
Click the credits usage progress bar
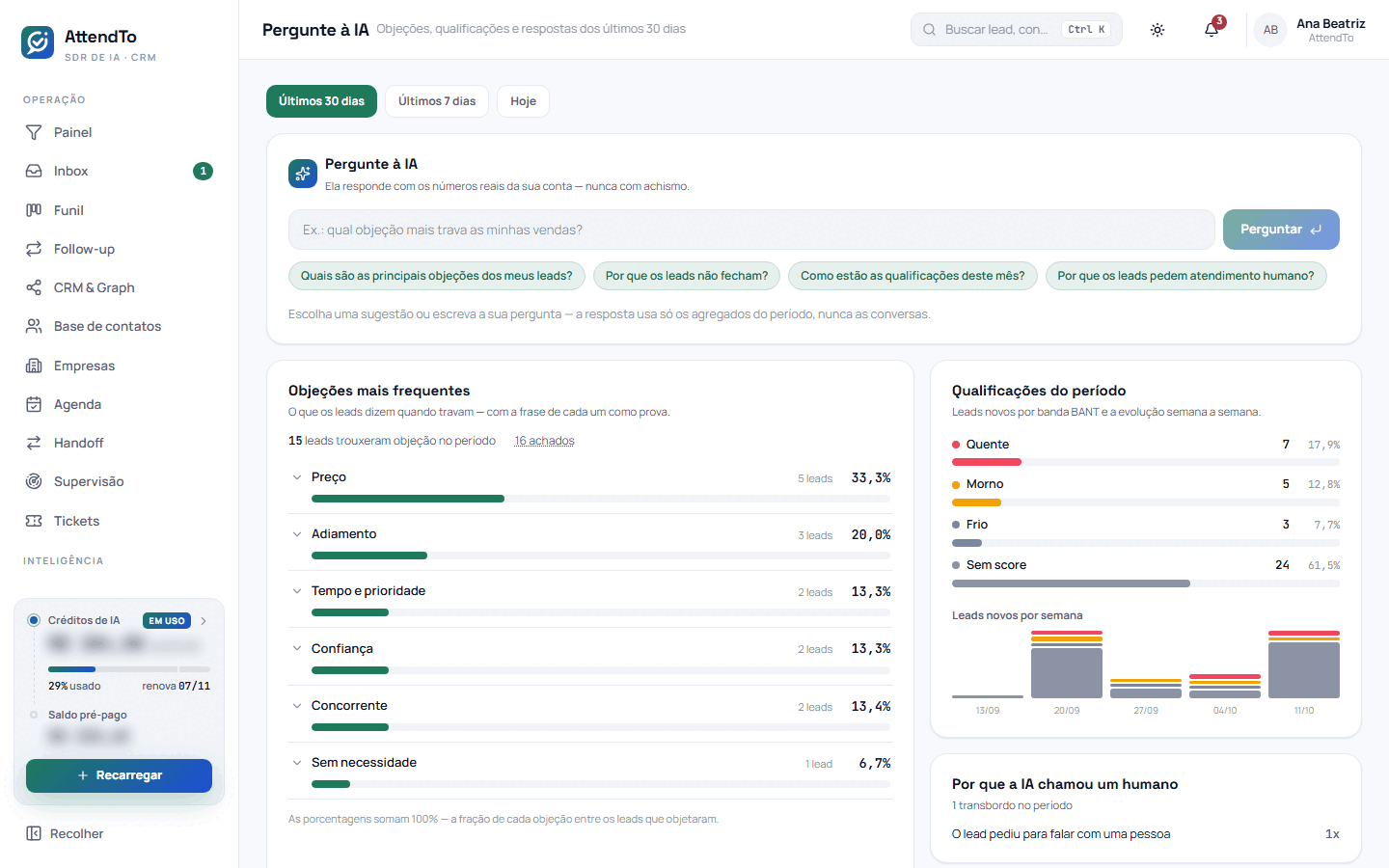129,669
